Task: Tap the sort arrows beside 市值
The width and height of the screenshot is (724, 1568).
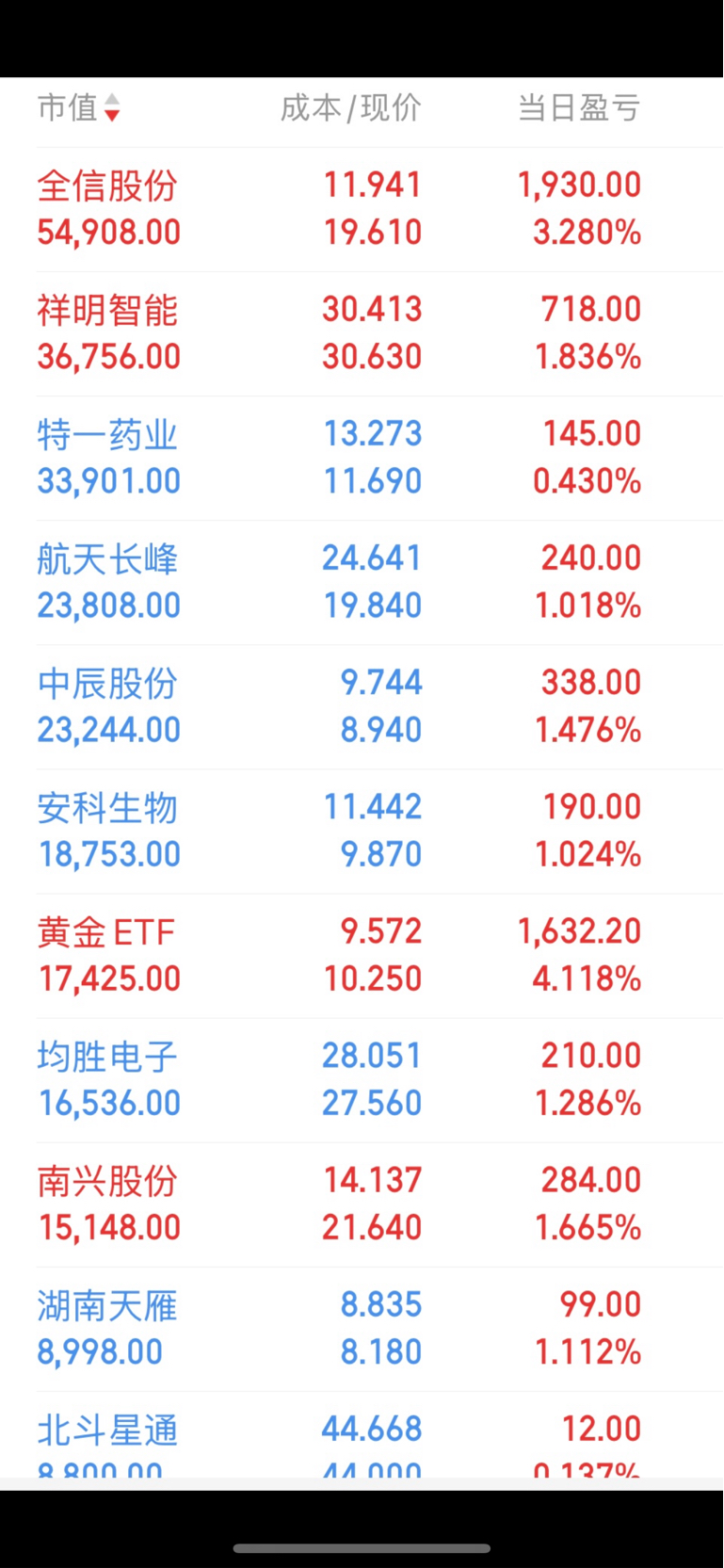Action: [112, 108]
